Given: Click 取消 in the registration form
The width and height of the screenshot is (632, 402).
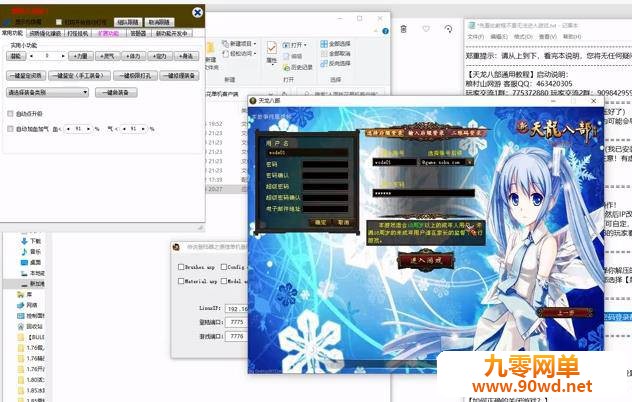Looking at the screenshot, I should click(x=343, y=222).
